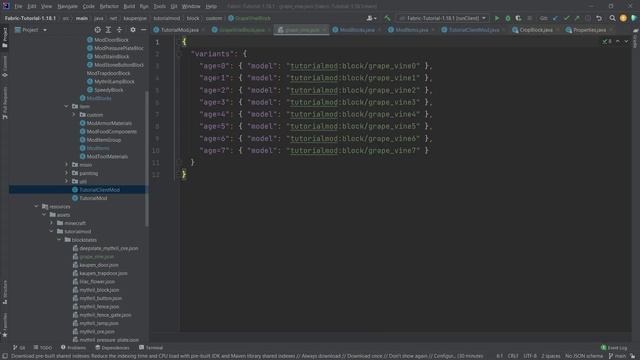The height and width of the screenshot is (360, 640).
Task: Click the main git branch widget
Action: 617,356
